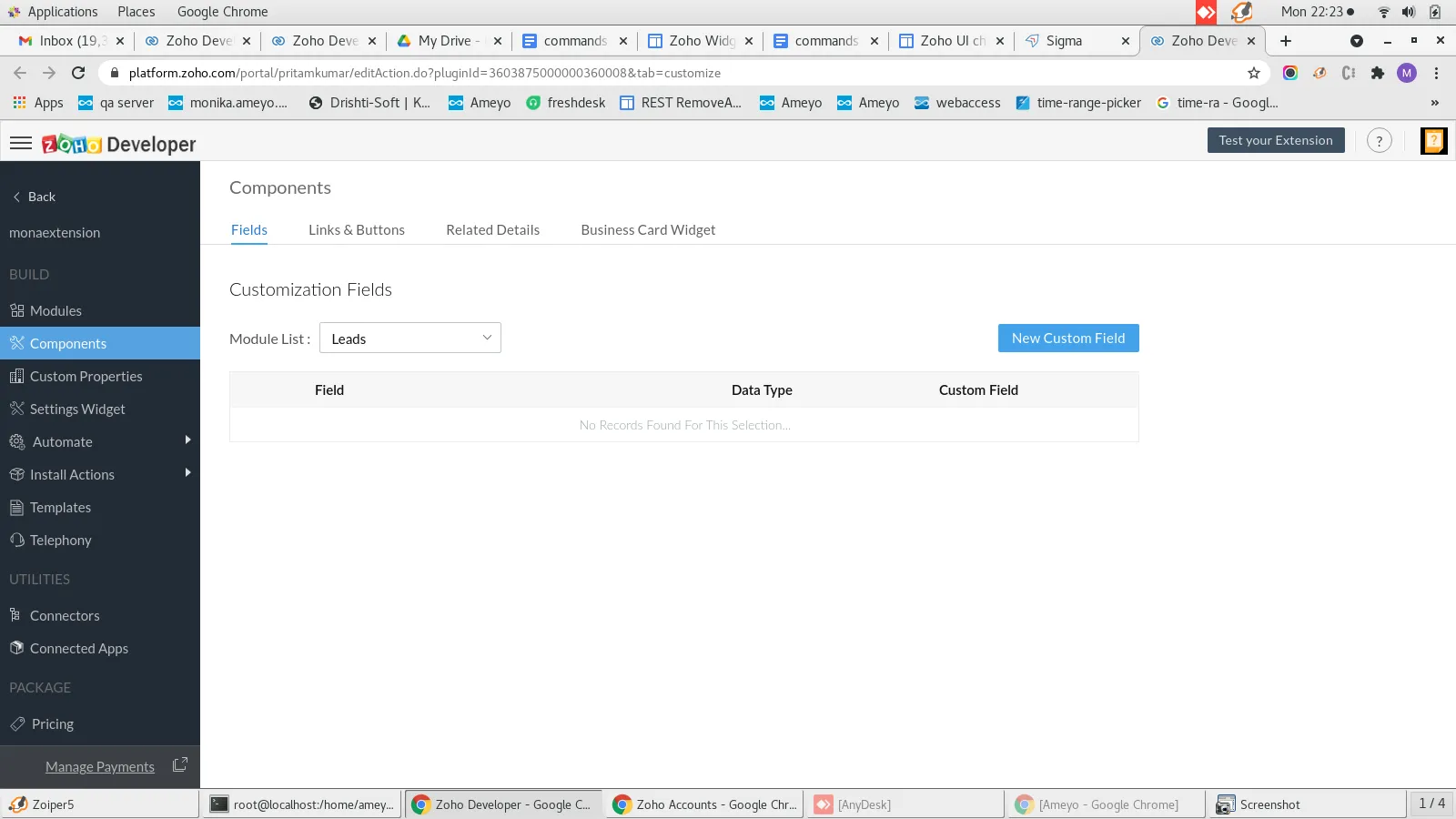The width and height of the screenshot is (1456, 819).
Task: Expand the Automate submenu arrow
Action: click(x=187, y=440)
